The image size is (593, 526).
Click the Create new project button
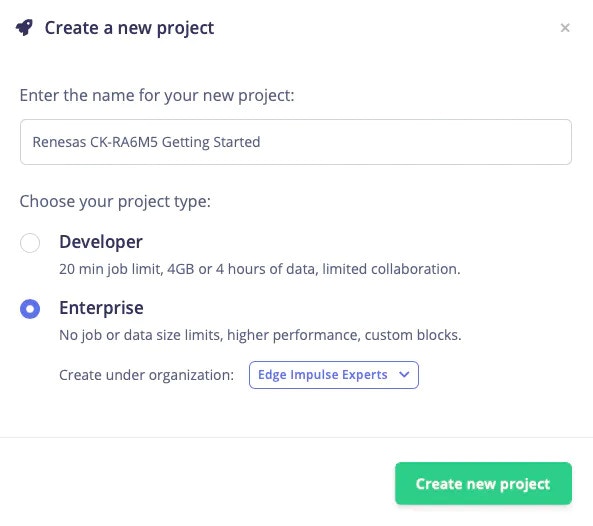[x=483, y=483]
